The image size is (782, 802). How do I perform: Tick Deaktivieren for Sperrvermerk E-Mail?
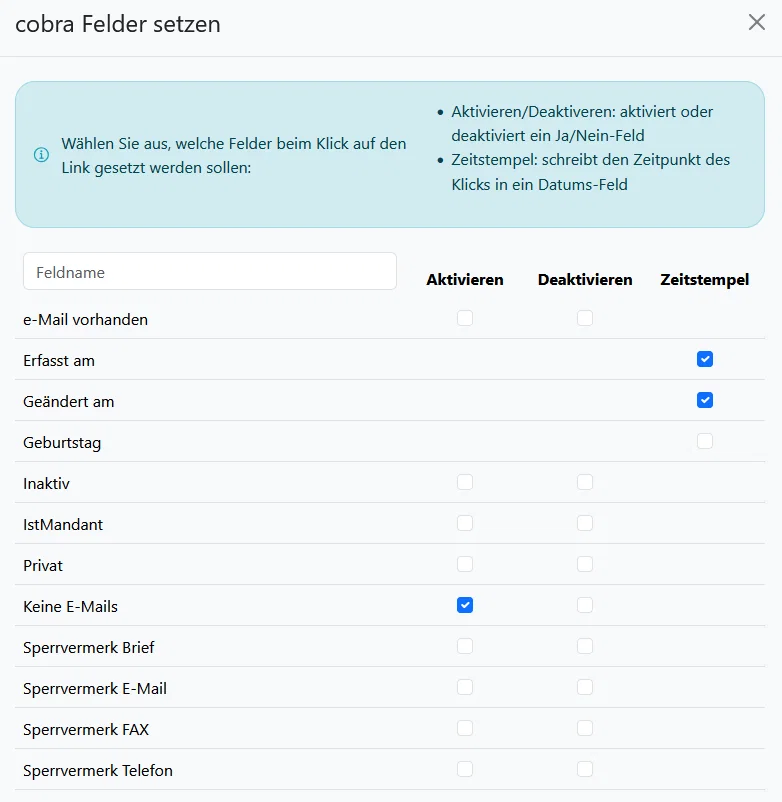pos(585,687)
